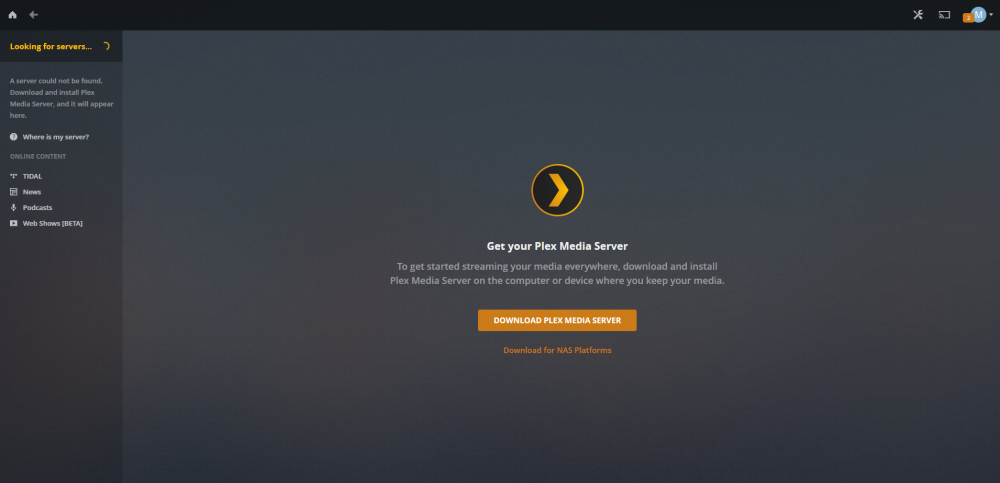Click the TIDAL logo icon
The width and height of the screenshot is (1000, 483).
[13, 176]
